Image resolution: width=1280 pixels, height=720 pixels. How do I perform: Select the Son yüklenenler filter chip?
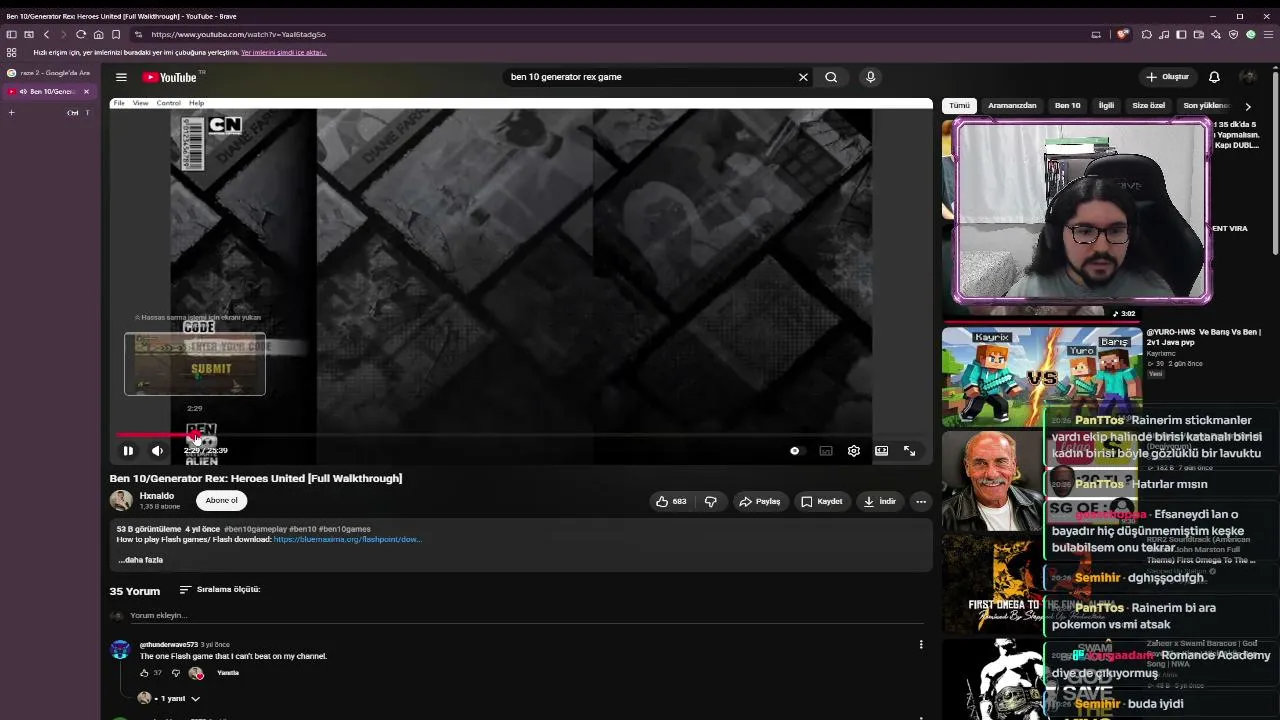1206,105
